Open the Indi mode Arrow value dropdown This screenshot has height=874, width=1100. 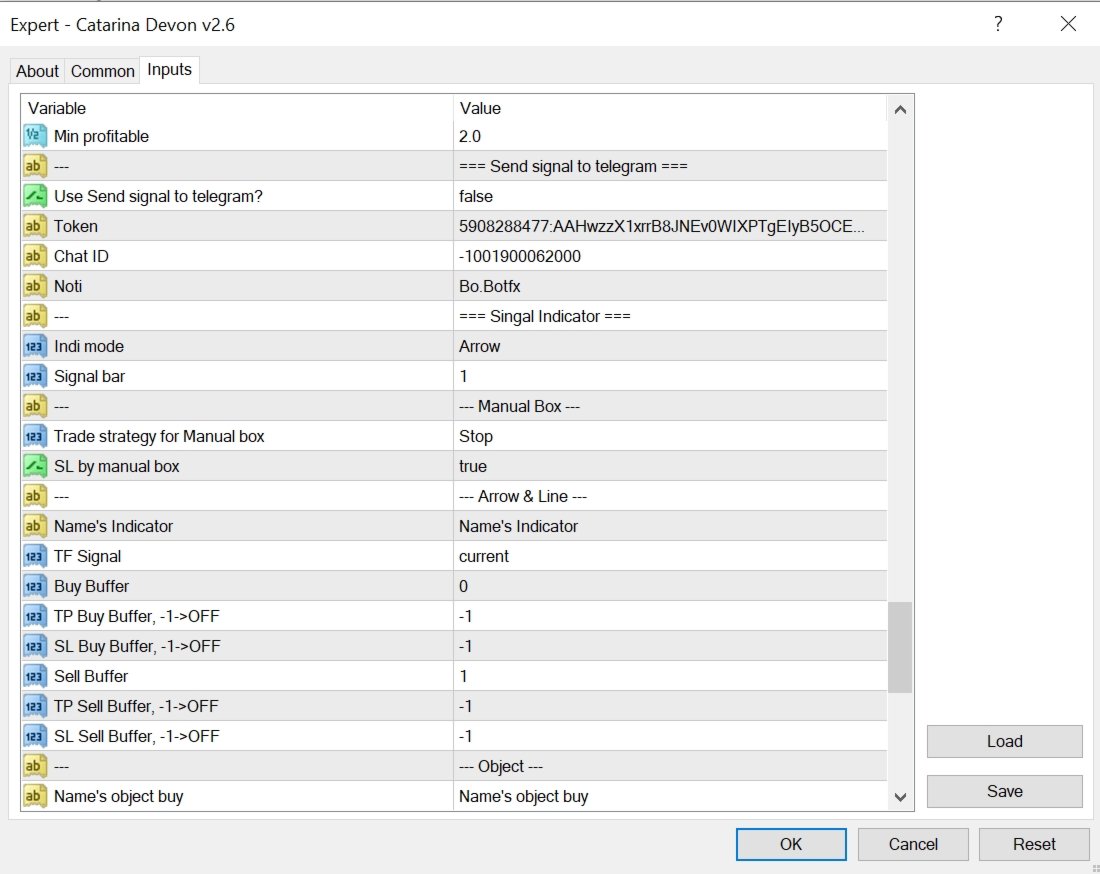click(x=670, y=346)
